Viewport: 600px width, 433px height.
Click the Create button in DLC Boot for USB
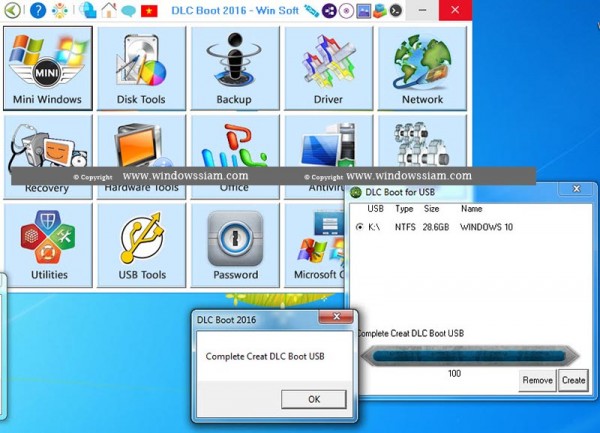(573, 380)
